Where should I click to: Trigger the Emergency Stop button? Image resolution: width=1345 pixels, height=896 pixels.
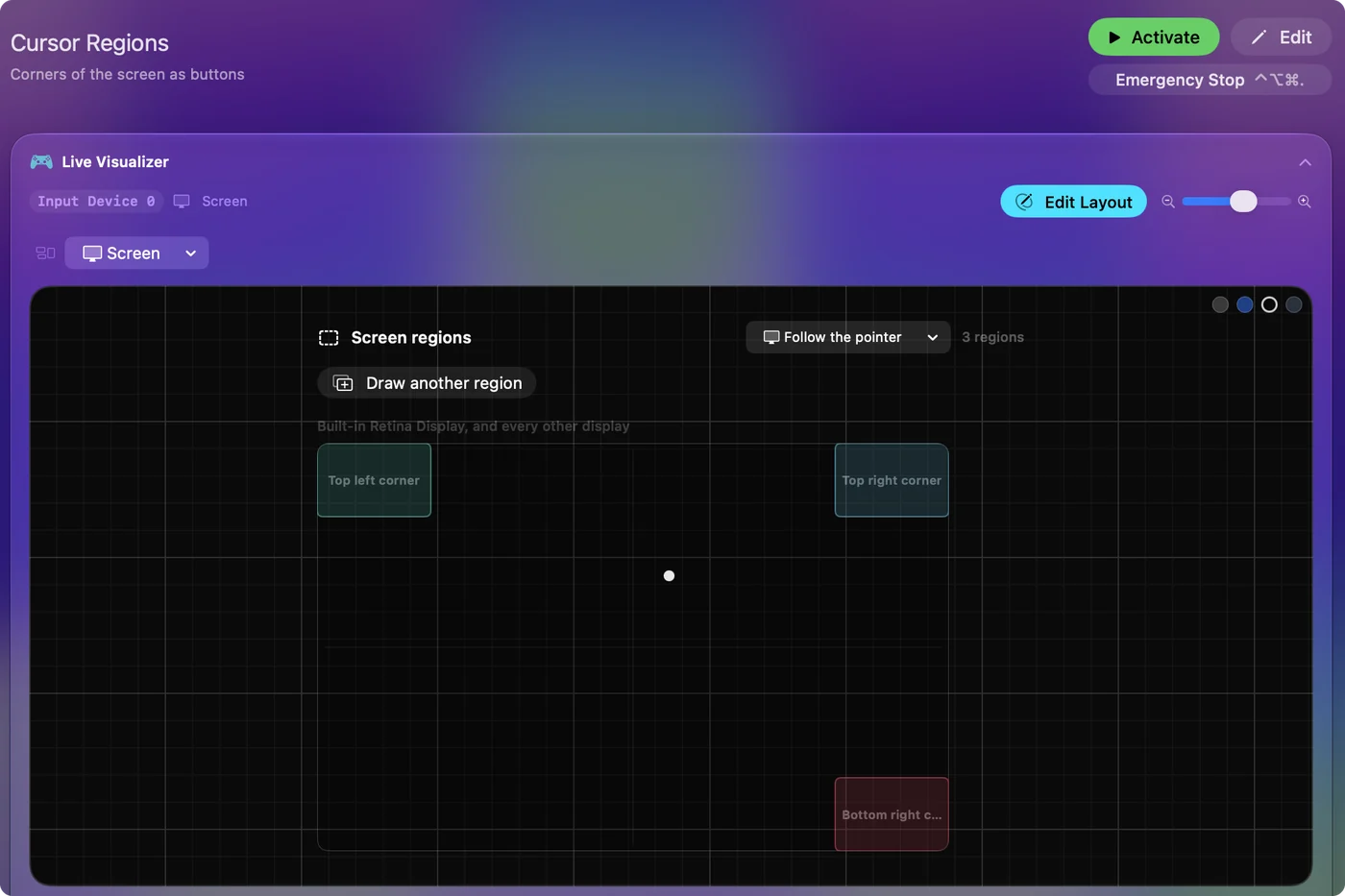(x=1210, y=80)
